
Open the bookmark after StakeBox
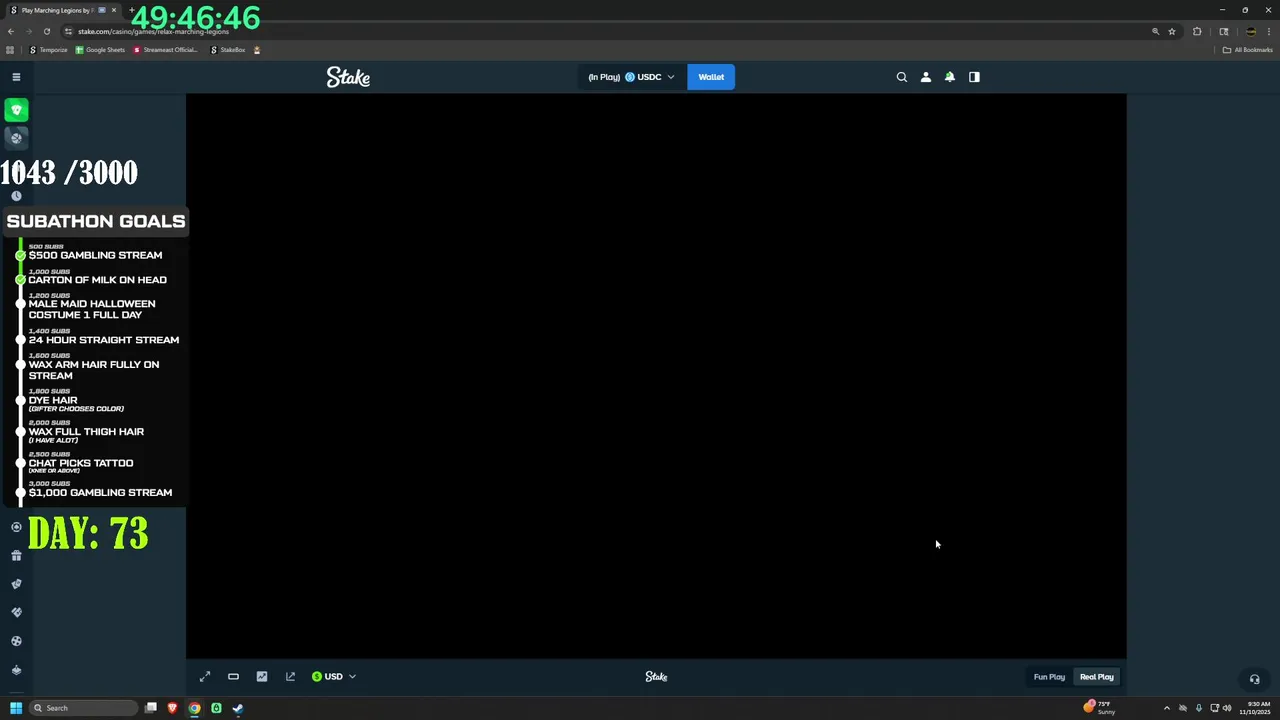pyautogui.click(x=257, y=50)
